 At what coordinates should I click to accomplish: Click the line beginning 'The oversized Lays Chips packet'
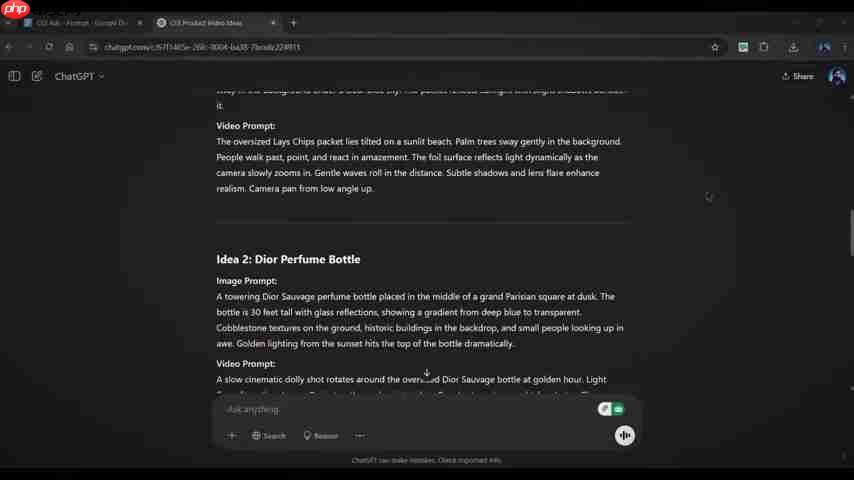418,142
